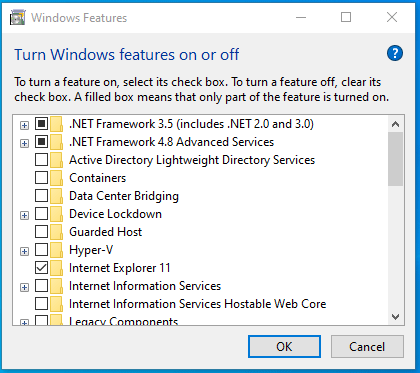420x373 pixels.
Task: Expand the Hyper-V tree node
Action: [24, 251]
